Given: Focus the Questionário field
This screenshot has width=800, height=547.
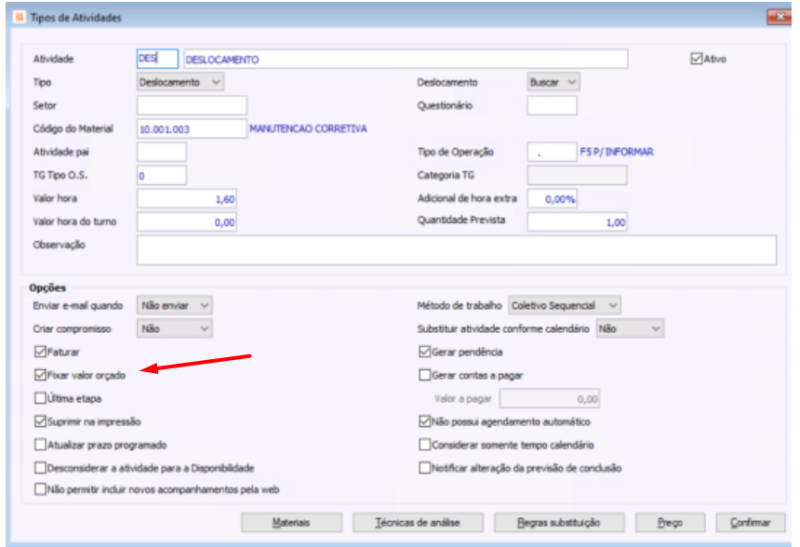Looking at the screenshot, I should (x=552, y=105).
